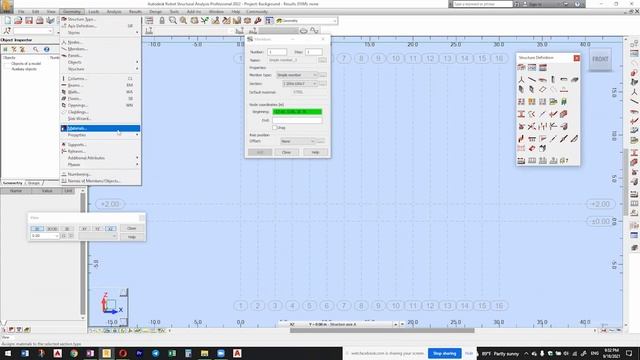Screen dimensions: 640x360
Task: Click the Windows Start button
Action: (8, 353)
